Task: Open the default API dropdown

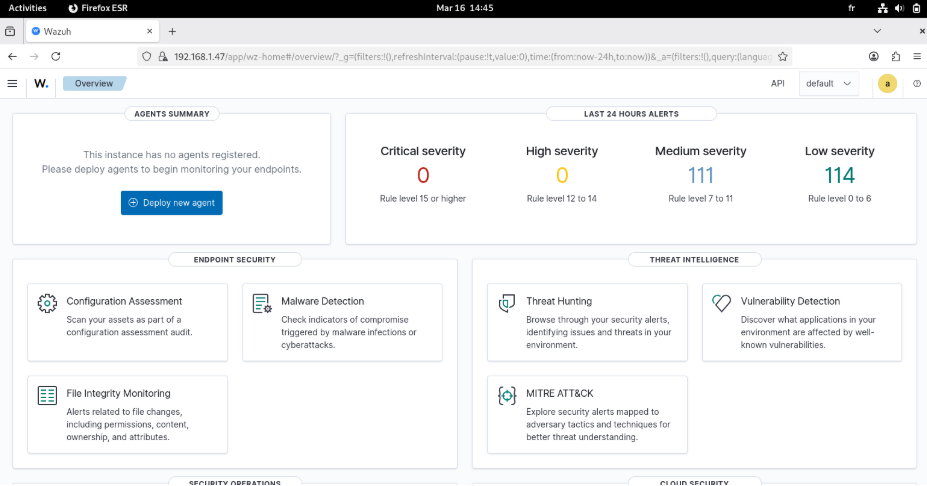Action: click(x=829, y=83)
